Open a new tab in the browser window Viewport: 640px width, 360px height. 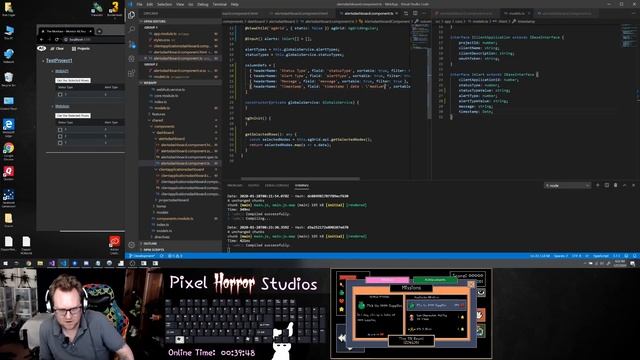click(x=99, y=31)
